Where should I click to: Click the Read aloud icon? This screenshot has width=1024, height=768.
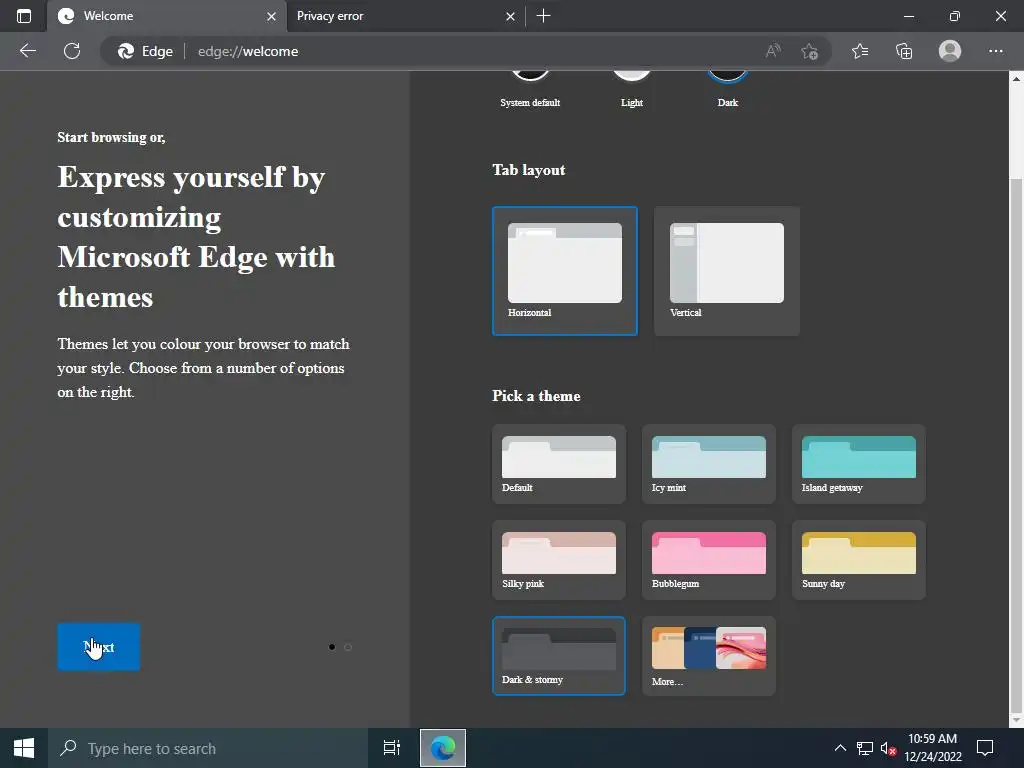tap(773, 51)
